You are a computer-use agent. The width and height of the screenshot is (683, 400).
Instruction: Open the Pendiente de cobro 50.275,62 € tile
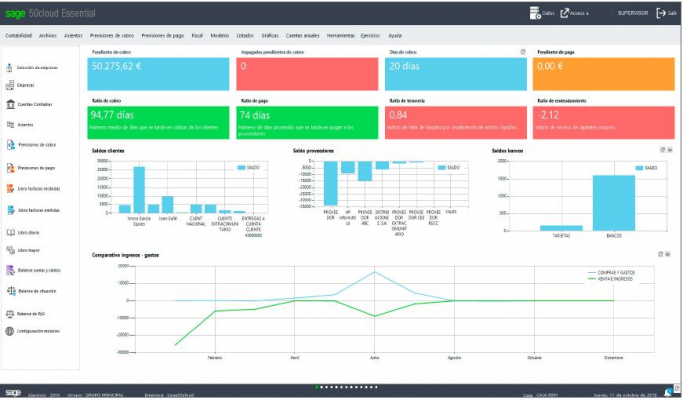[158, 74]
